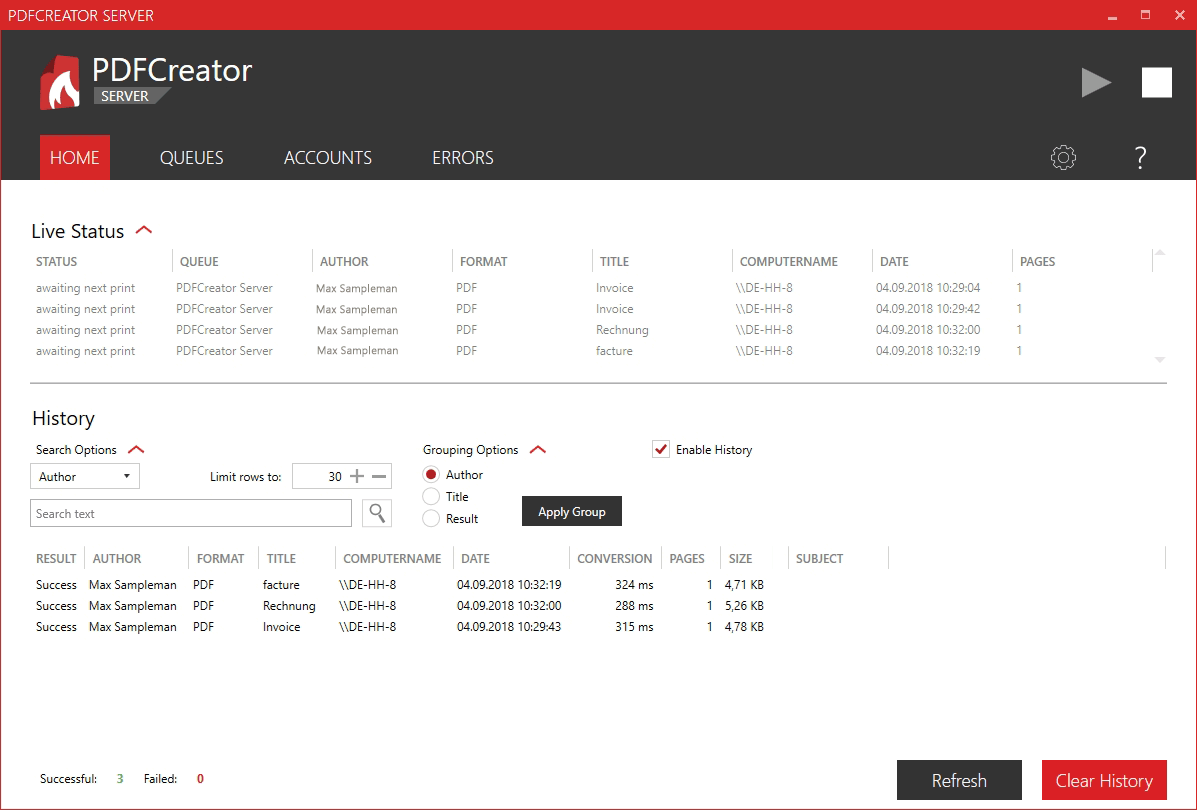Stop the server using the Stop icon

(1156, 83)
